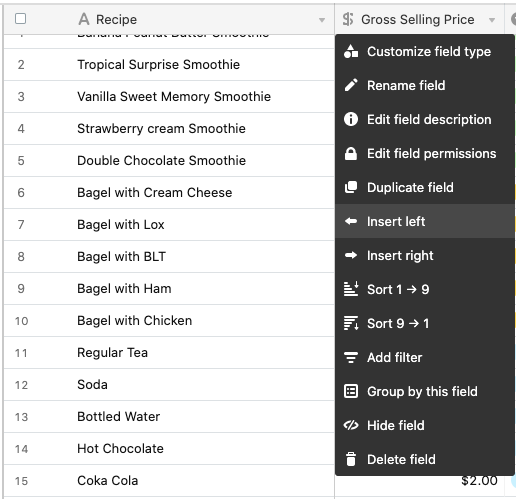Click the Duplicate field copy icon
Viewport: 516px width, 499px height.
(351, 187)
